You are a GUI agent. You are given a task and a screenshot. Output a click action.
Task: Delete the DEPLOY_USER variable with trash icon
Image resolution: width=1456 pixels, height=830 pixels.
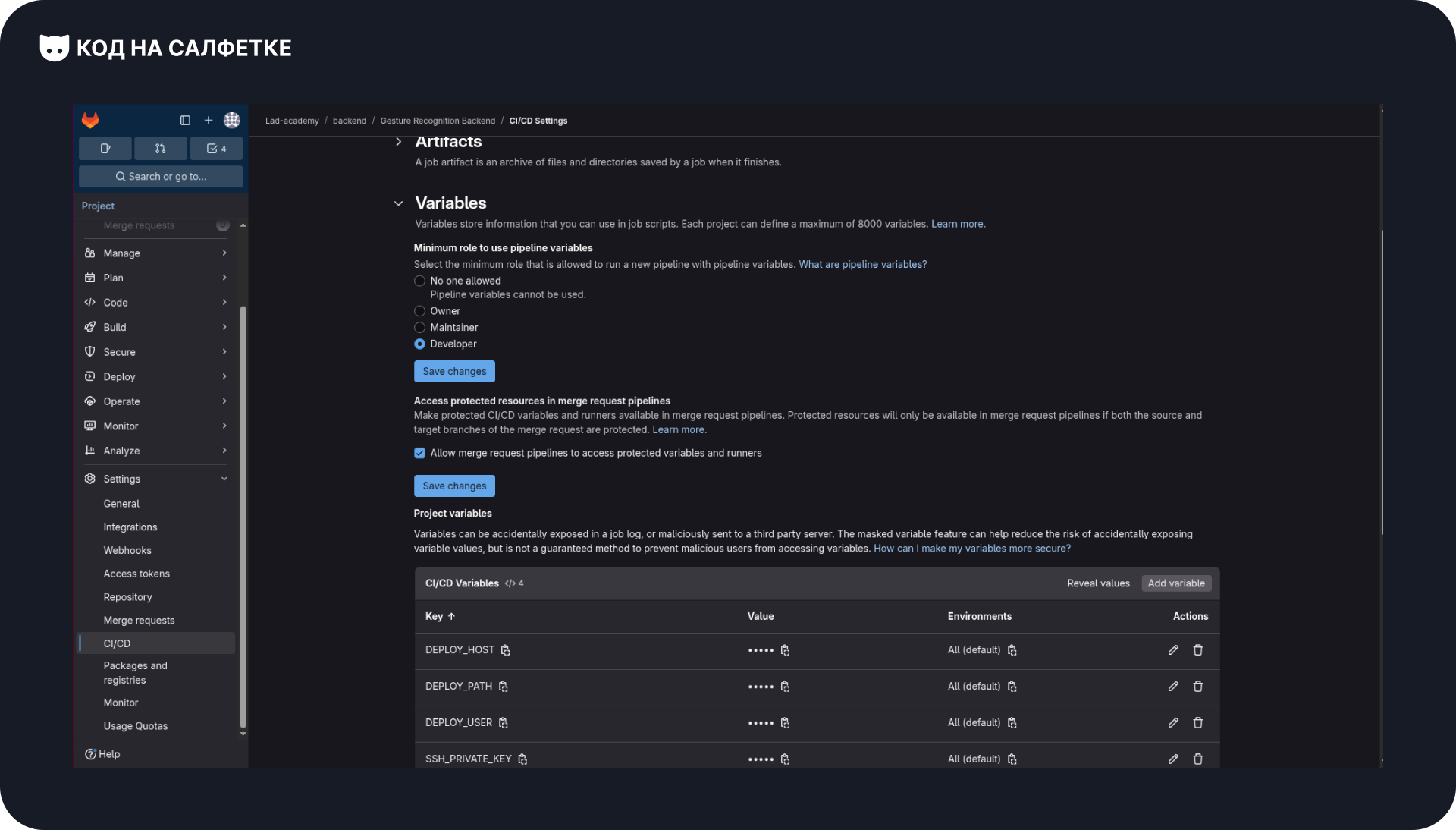(x=1198, y=723)
